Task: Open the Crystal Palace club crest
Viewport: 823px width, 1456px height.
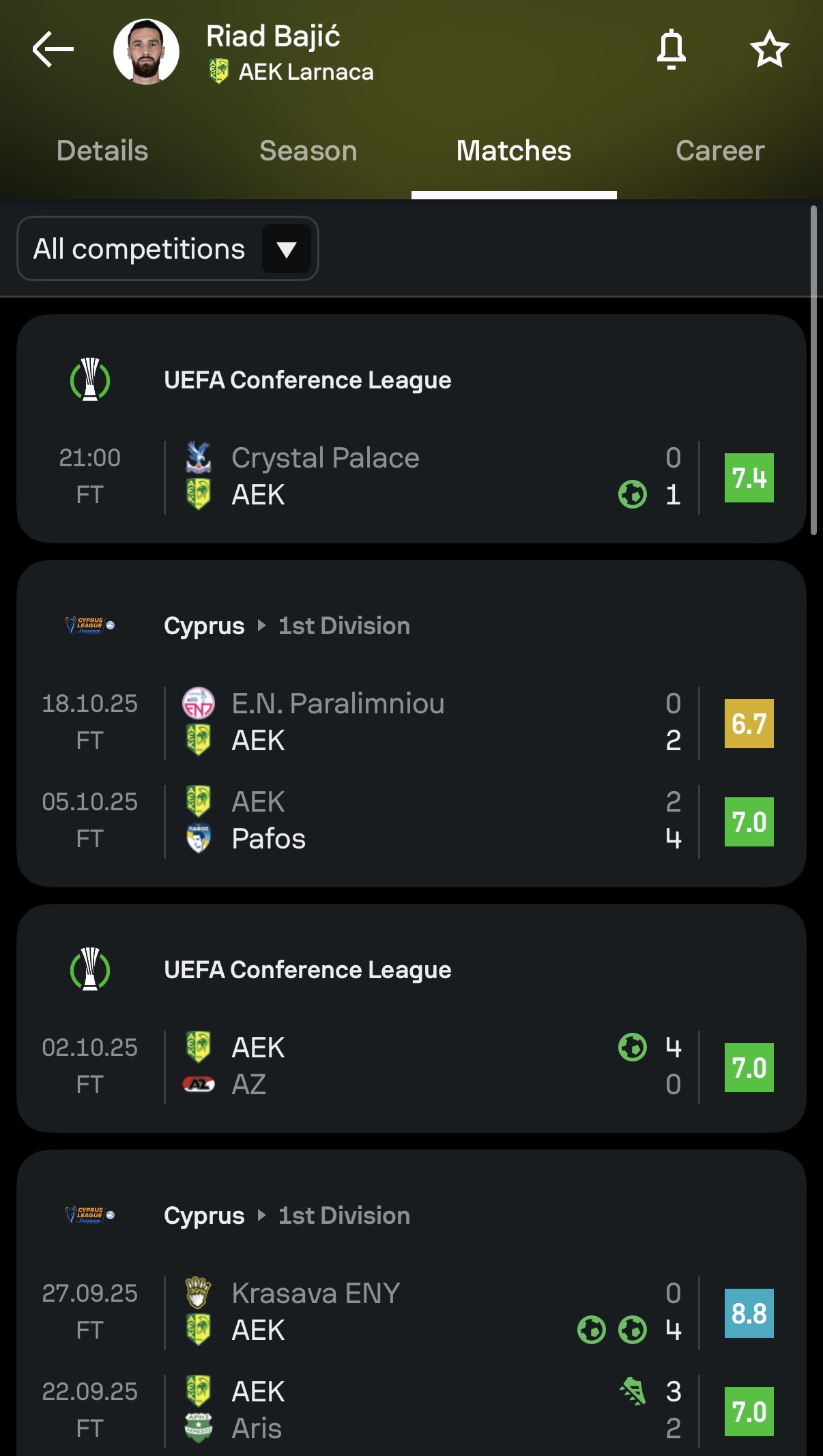Action: [199, 457]
